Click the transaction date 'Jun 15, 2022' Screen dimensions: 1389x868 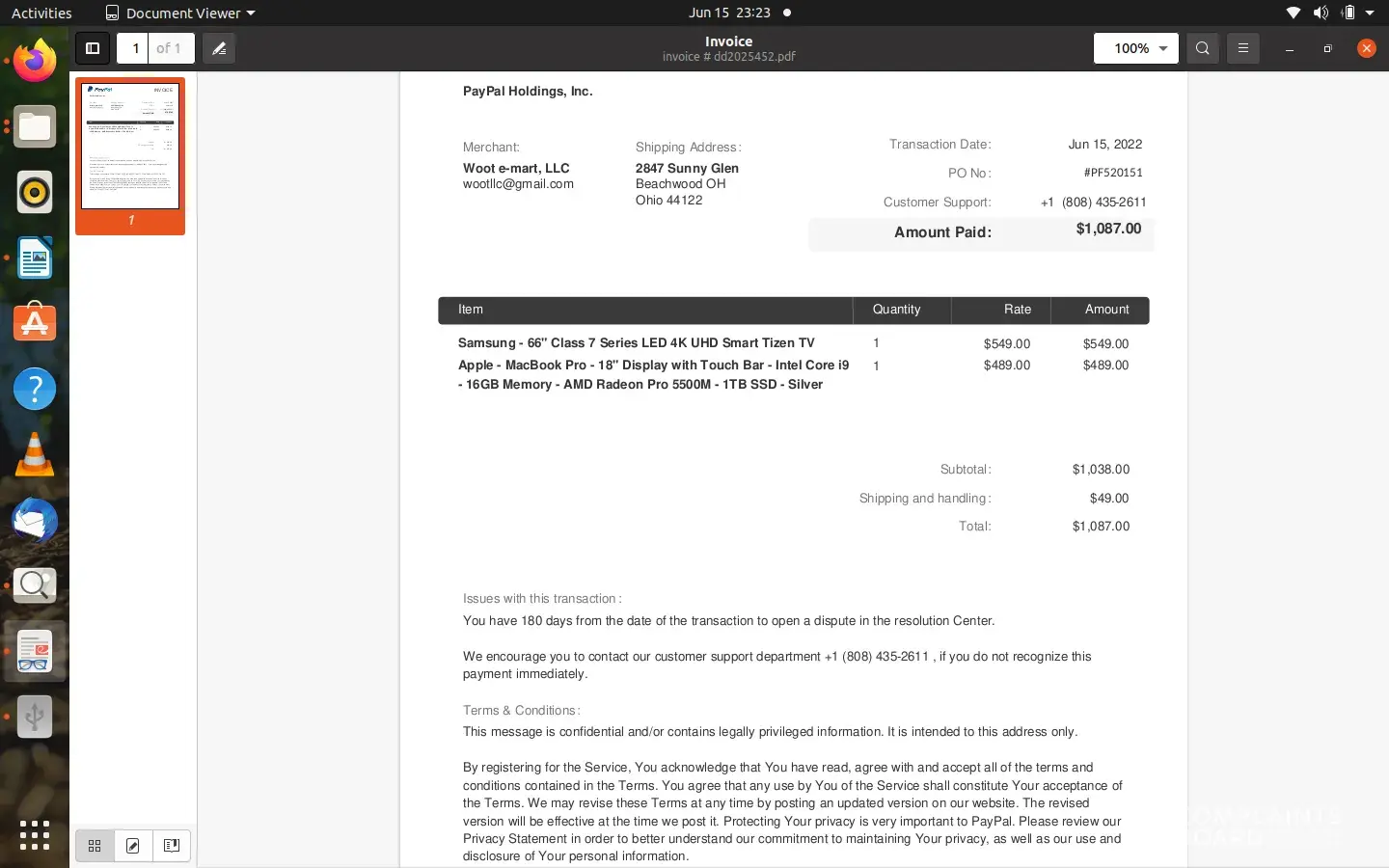1105,145
